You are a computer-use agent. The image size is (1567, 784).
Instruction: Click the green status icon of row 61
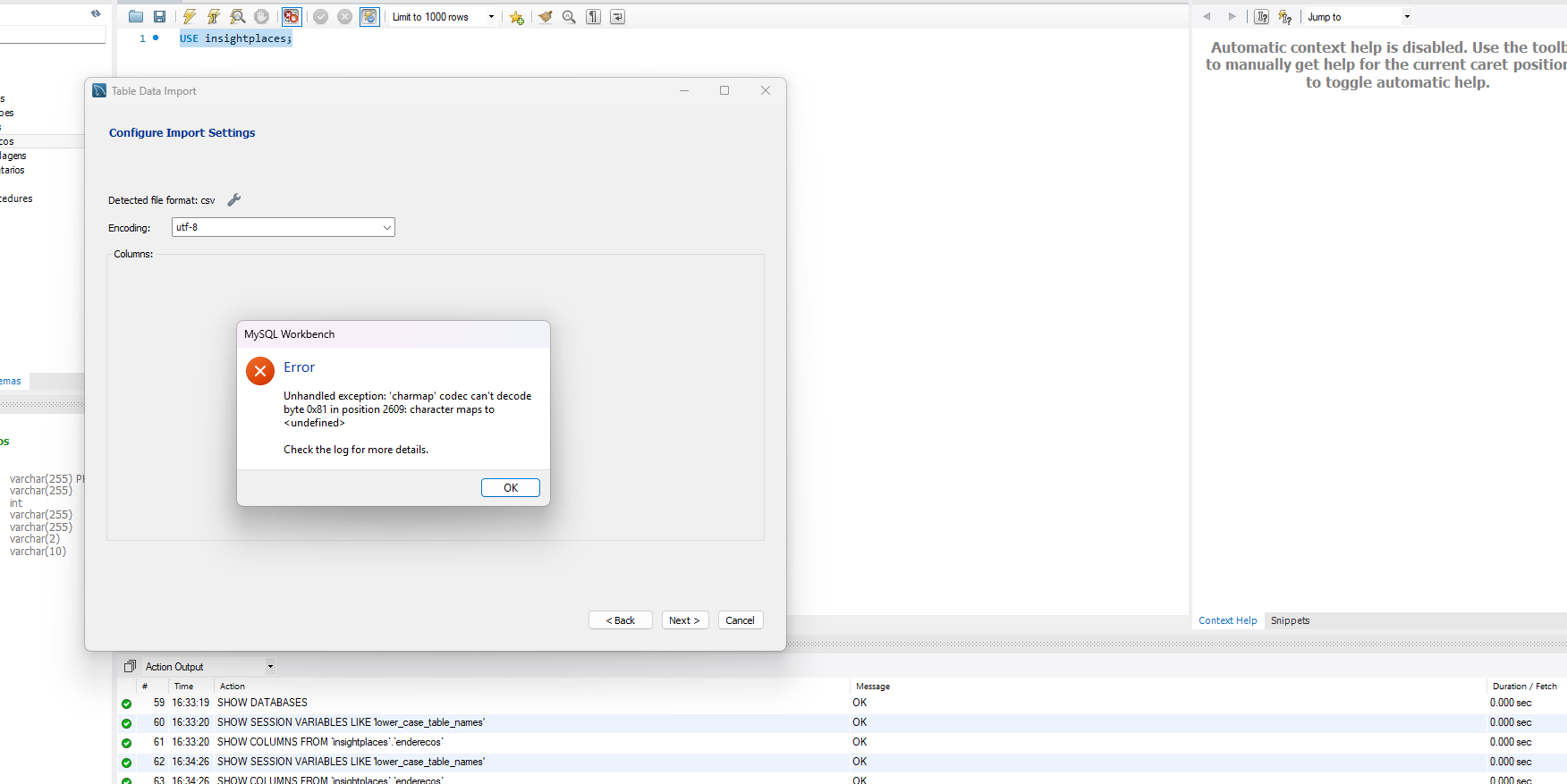tap(126, 743)
